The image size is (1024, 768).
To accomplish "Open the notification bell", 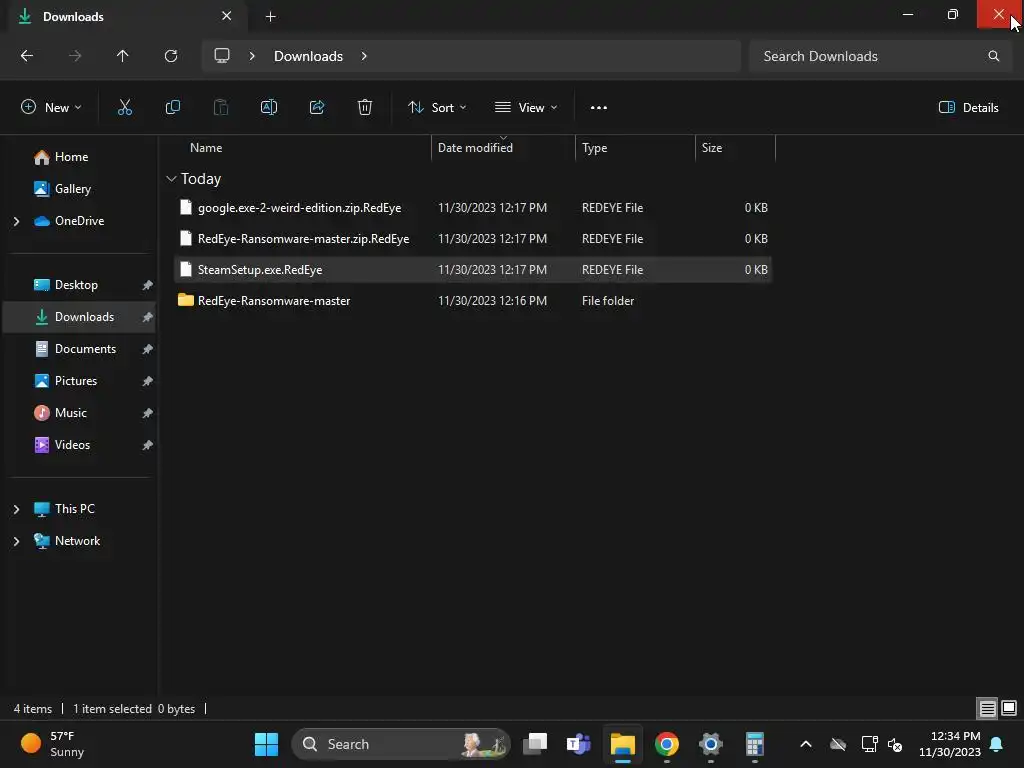I will tap(997, 744).
